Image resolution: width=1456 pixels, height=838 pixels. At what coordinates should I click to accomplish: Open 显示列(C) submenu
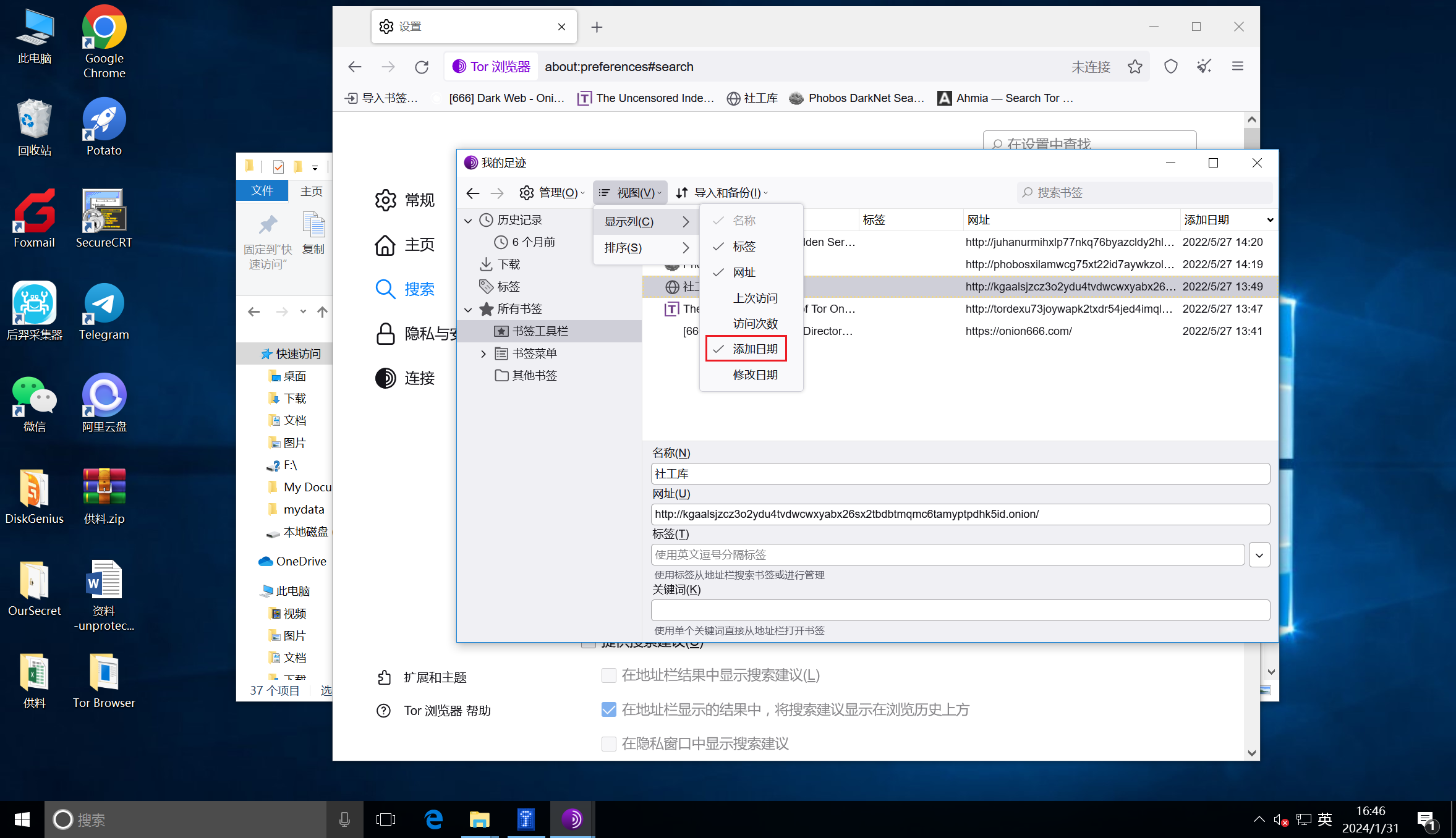(x=646, y=222)
